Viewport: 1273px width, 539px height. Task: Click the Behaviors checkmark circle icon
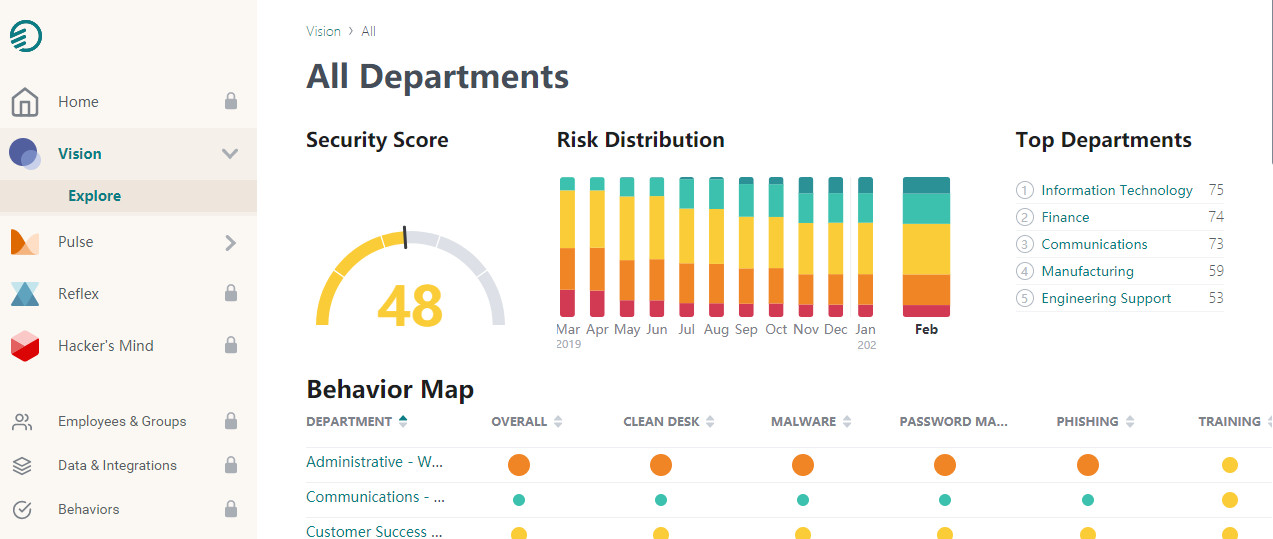pos(23,510)
